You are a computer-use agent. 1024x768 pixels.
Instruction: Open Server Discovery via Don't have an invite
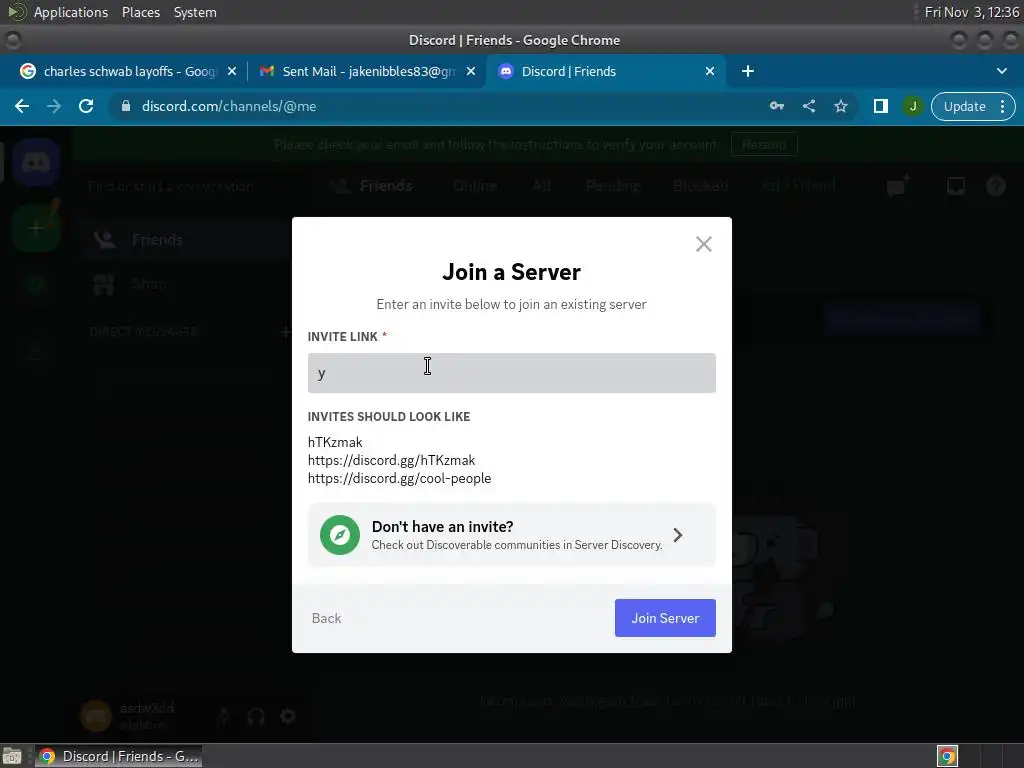click(511, 535)
